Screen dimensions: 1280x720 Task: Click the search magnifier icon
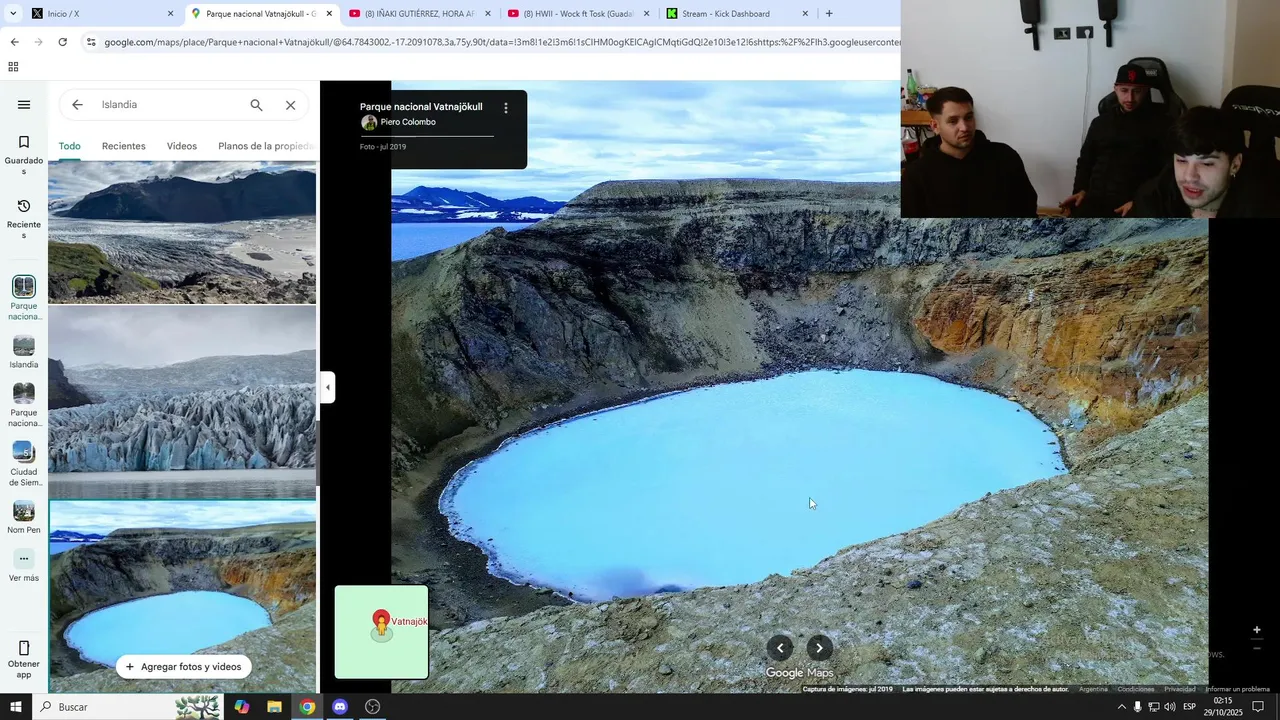(256, 105)
